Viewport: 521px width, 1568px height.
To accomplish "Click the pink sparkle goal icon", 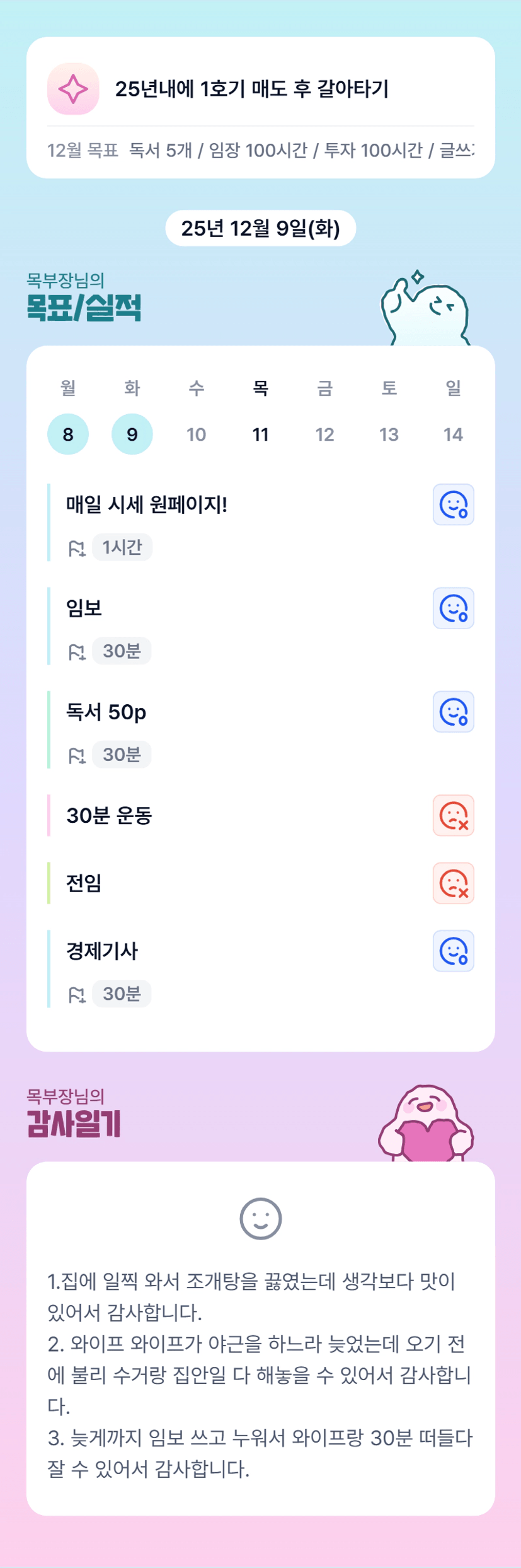I will [73, 89].
